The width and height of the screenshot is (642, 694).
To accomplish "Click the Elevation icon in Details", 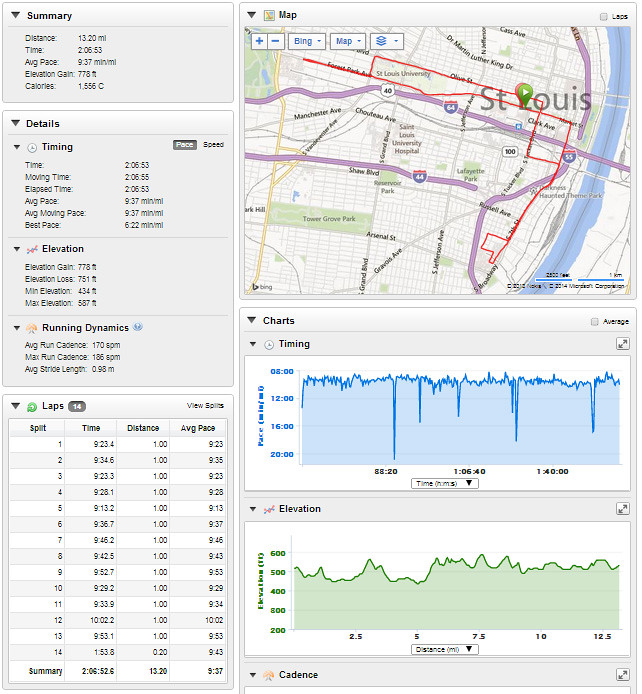I will coord(32,250).
